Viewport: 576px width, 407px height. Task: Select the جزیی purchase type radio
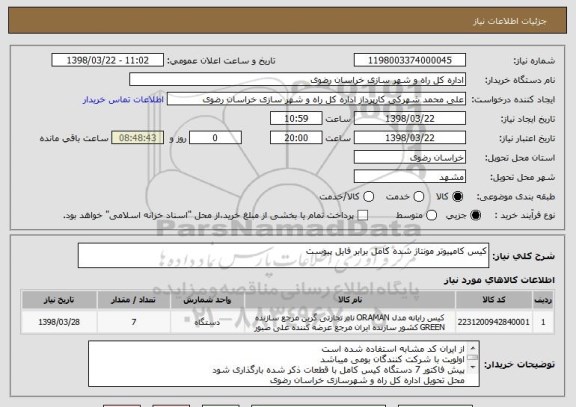(x=475, y=215)
